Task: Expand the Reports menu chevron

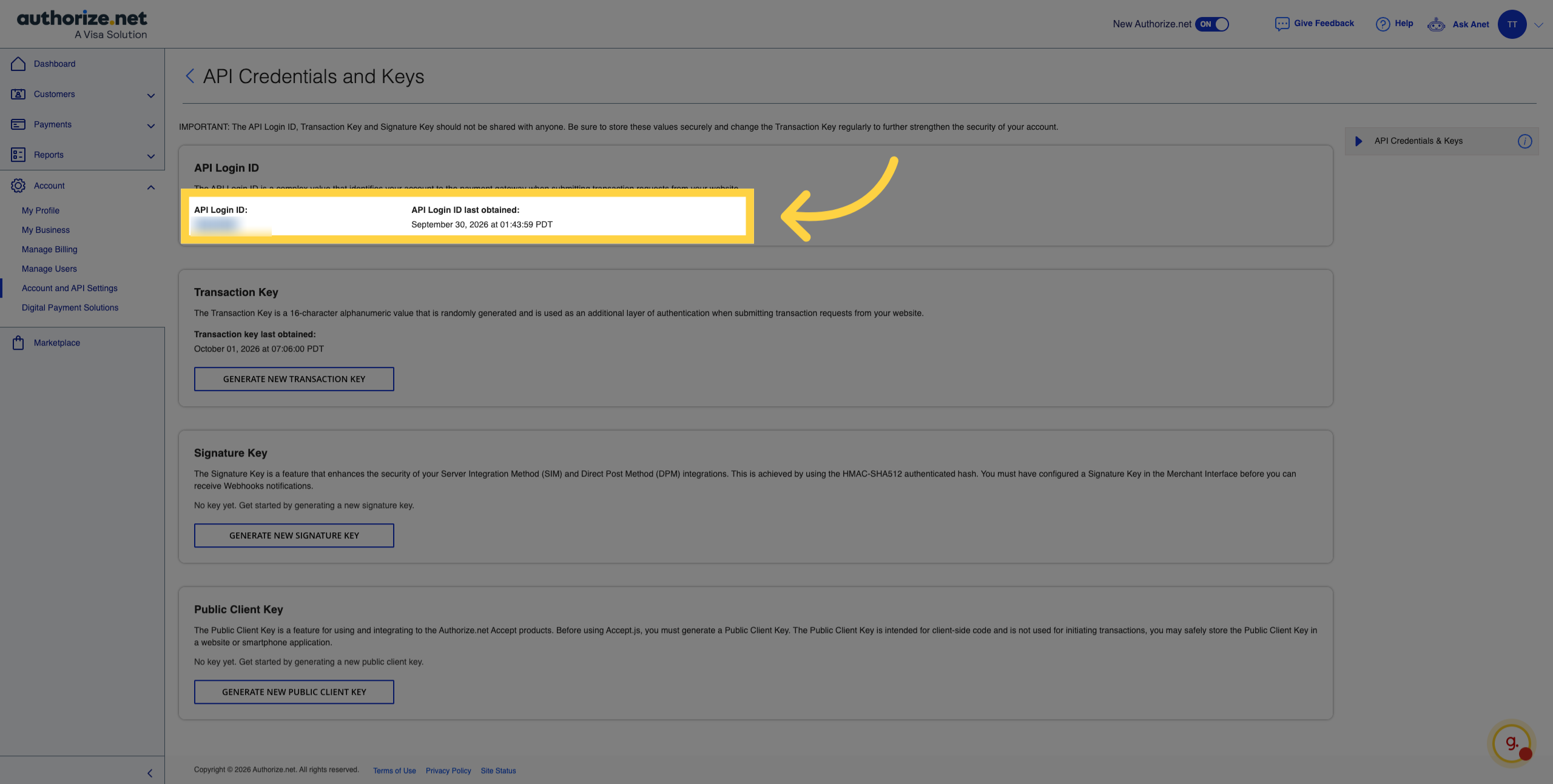Action: pyautogui.click(x=151, y=156)
